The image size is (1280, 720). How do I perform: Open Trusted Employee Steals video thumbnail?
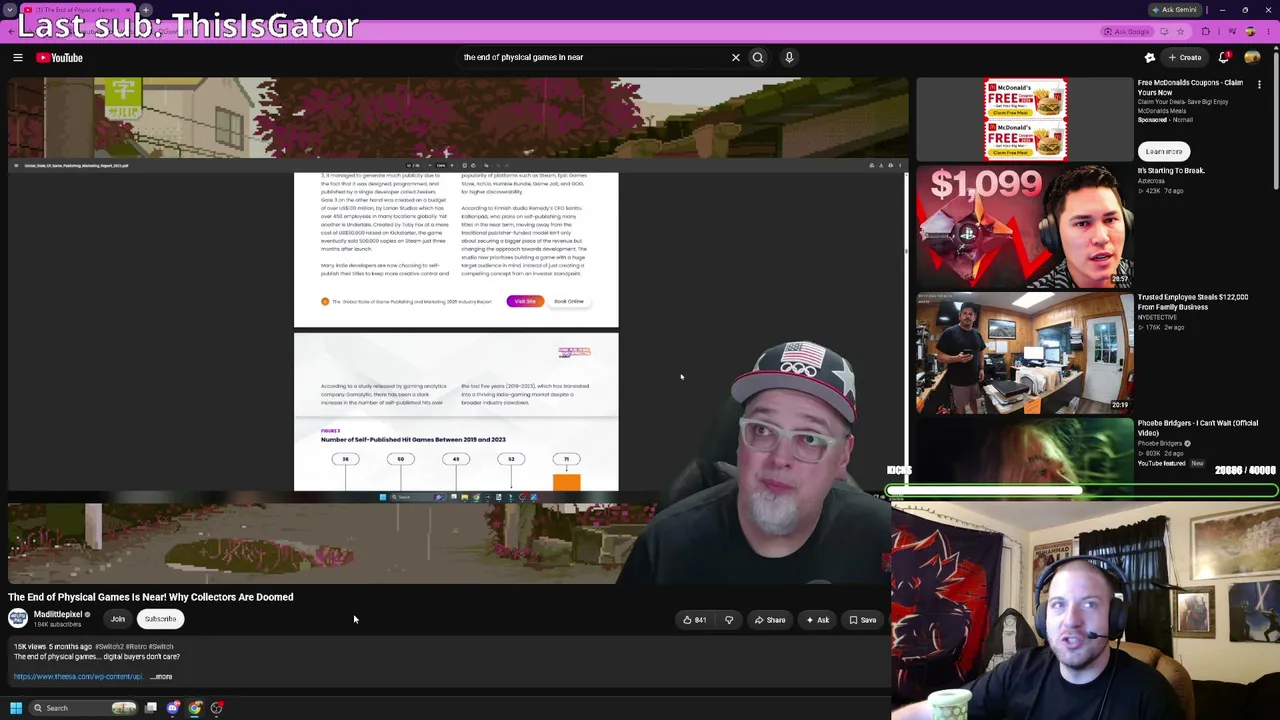point(1025,352)
